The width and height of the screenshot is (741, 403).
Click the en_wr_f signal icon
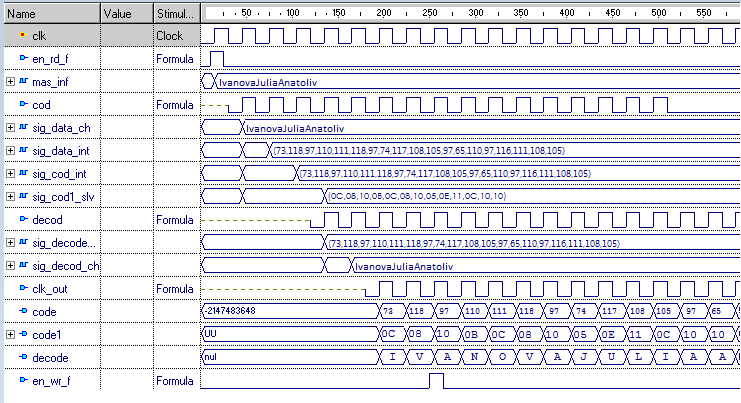tap(24, 380)
